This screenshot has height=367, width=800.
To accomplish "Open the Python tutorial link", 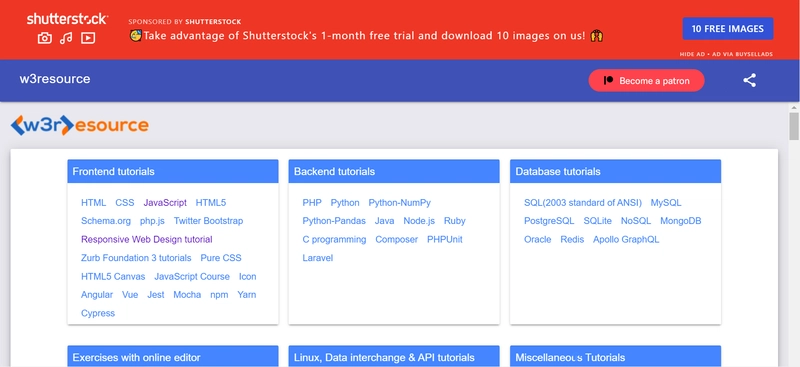I will [345, 203].
